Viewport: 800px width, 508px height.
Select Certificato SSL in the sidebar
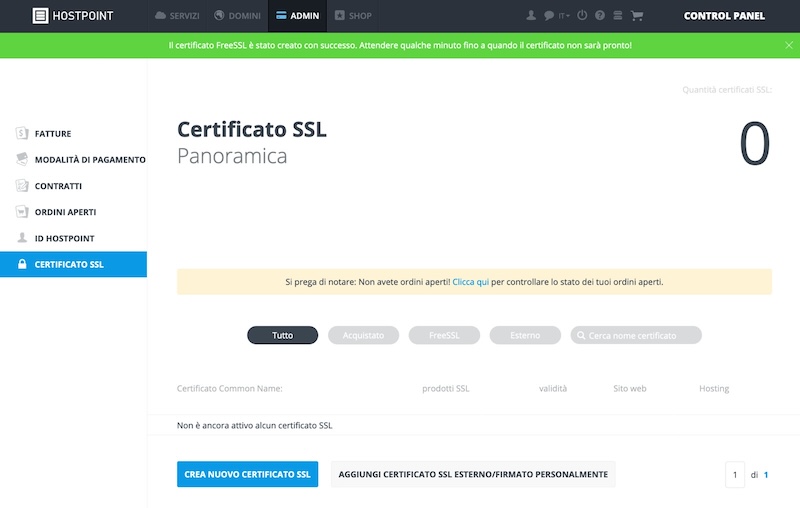coord(73,264)
